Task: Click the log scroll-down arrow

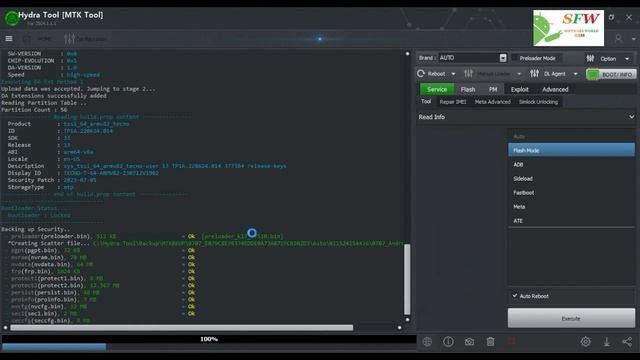Action: click(x=407, y=320)
